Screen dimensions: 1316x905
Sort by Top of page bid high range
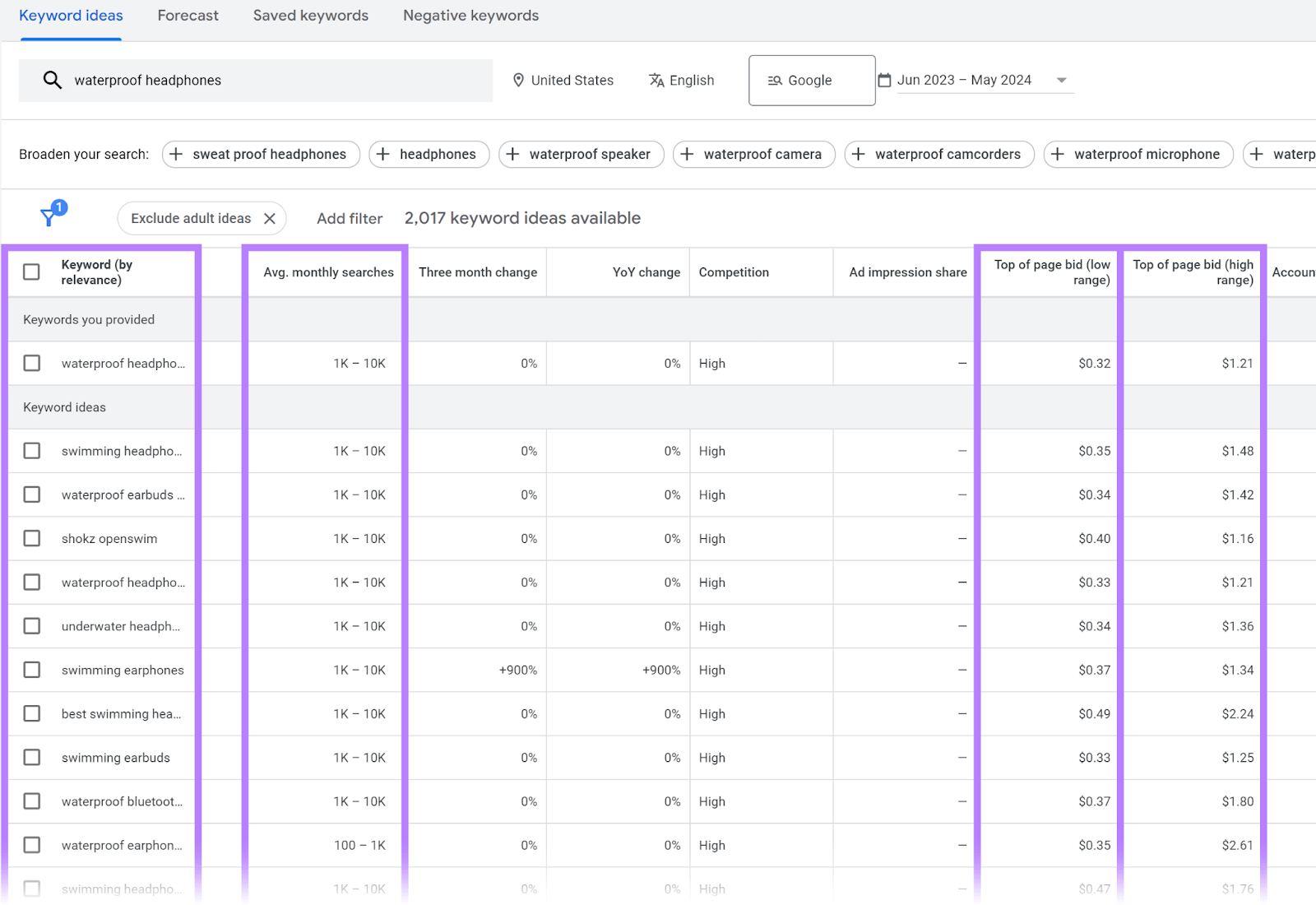(1193, 272)
